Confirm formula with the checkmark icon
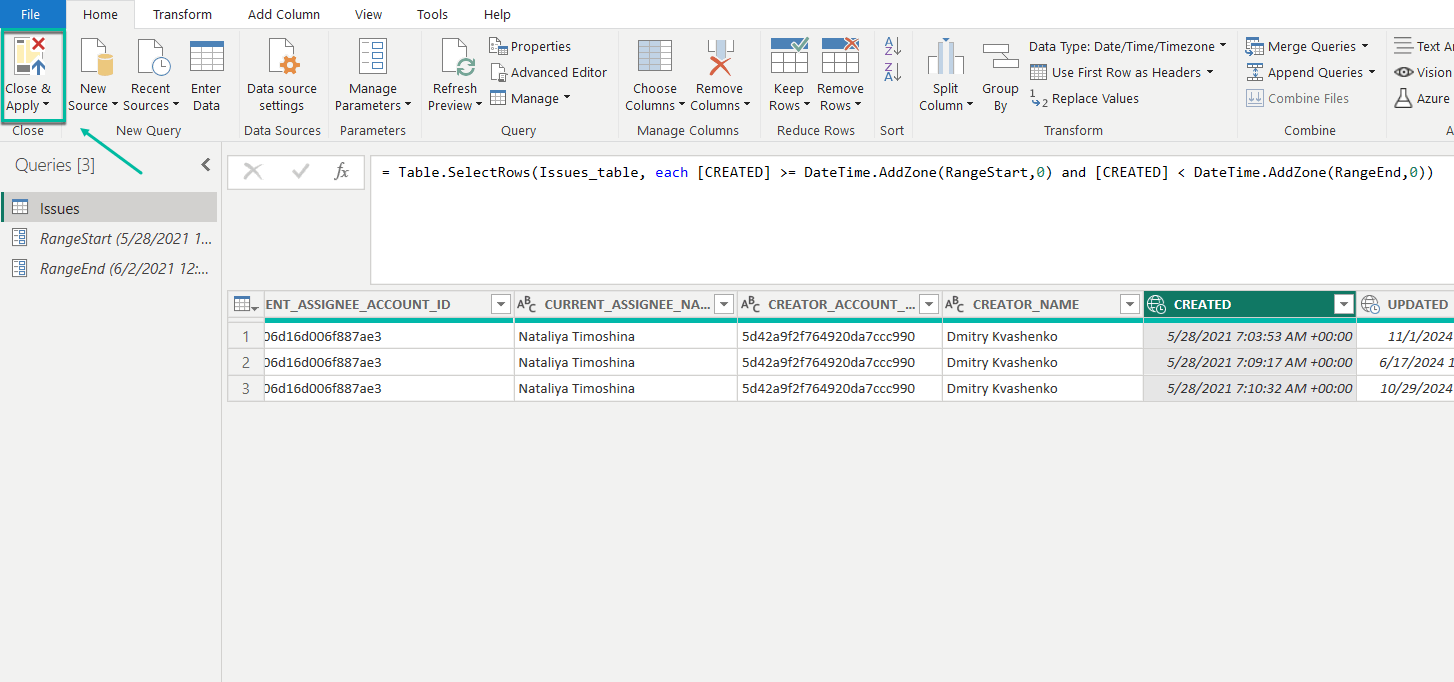 click(300, 172)
